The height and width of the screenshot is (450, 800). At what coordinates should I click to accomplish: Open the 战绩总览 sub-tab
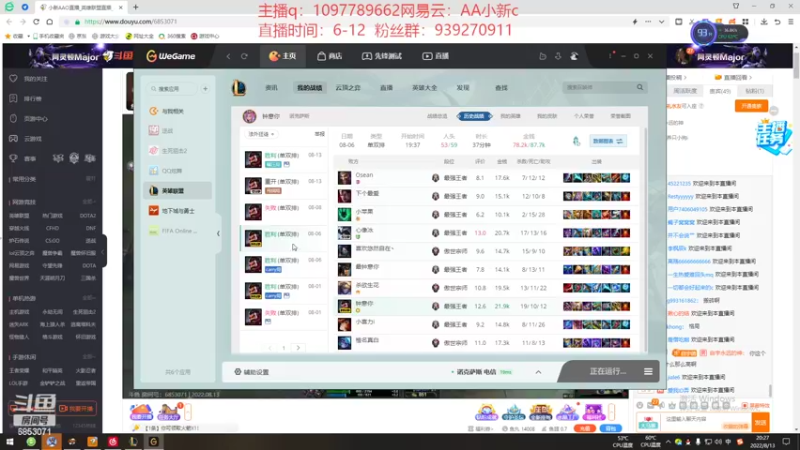pos(437,116)
